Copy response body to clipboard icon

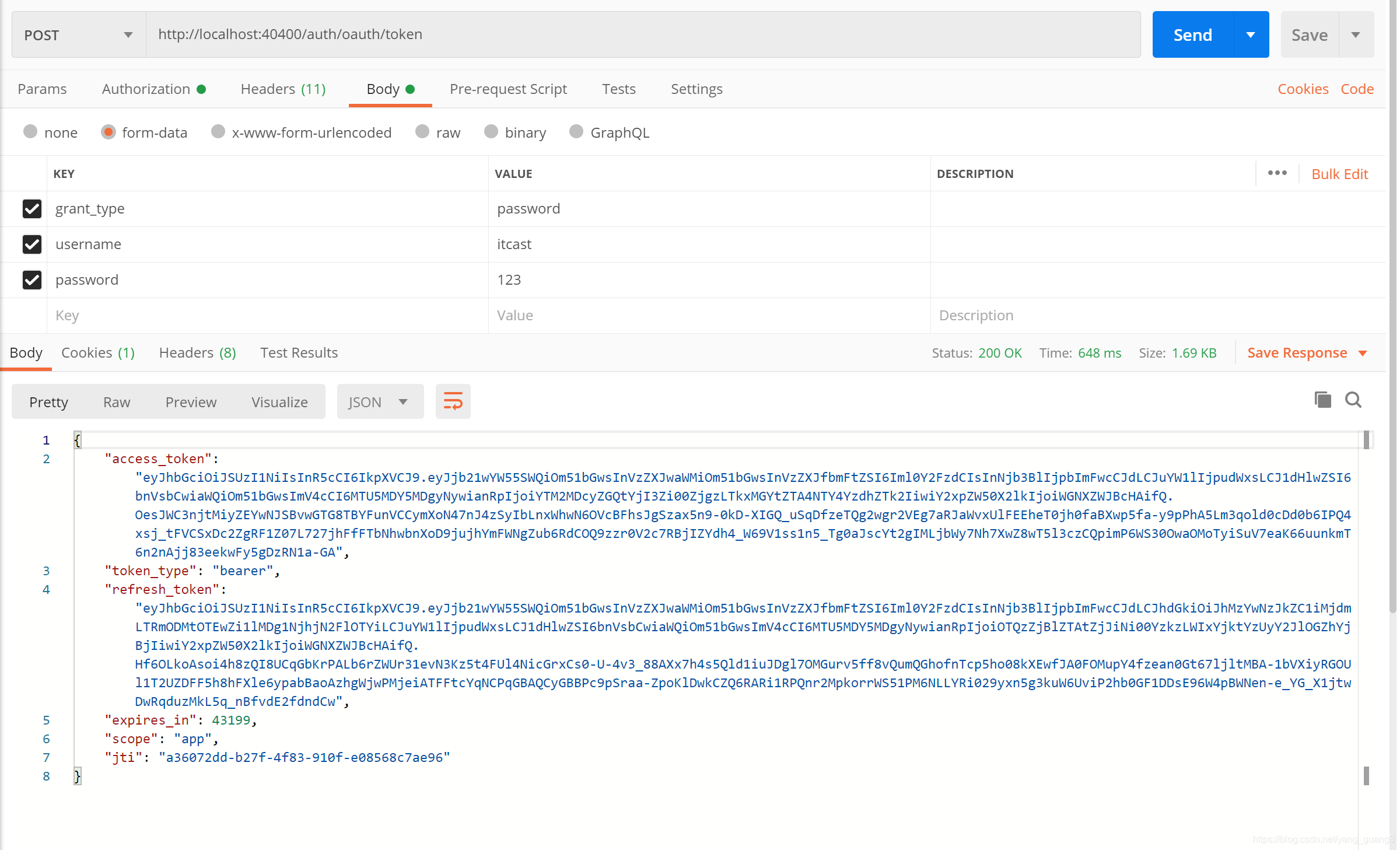tap(1322, 400)
